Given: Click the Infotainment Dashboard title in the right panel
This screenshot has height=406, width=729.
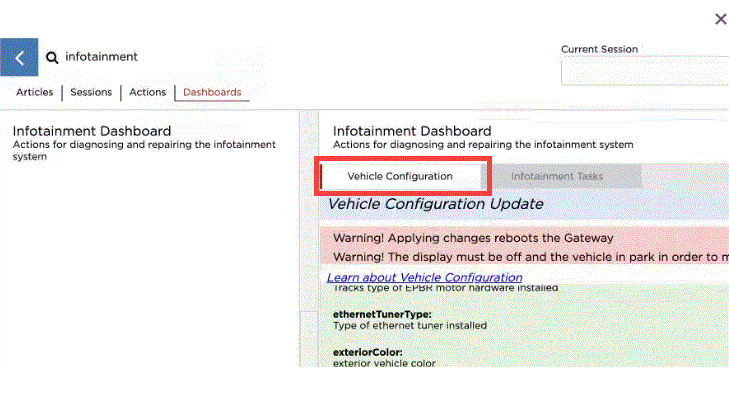Looking at the screenshot, I should [412, 131].
